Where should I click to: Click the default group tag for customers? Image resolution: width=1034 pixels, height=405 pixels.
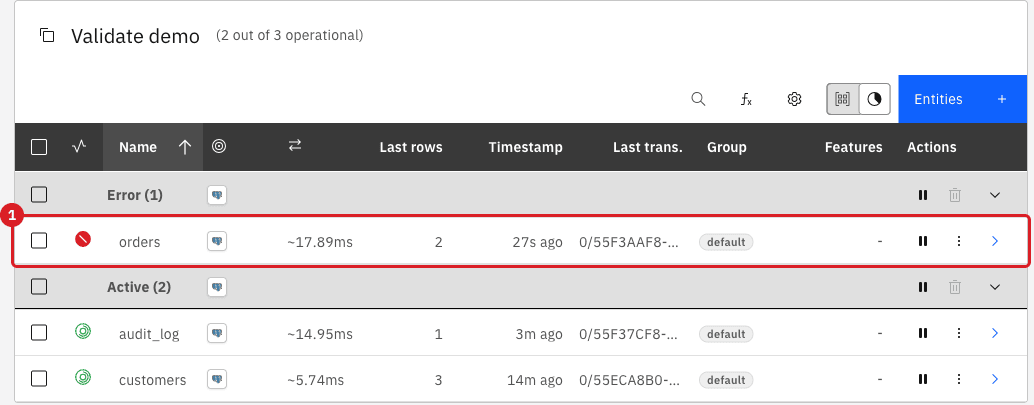click(726, 380)
